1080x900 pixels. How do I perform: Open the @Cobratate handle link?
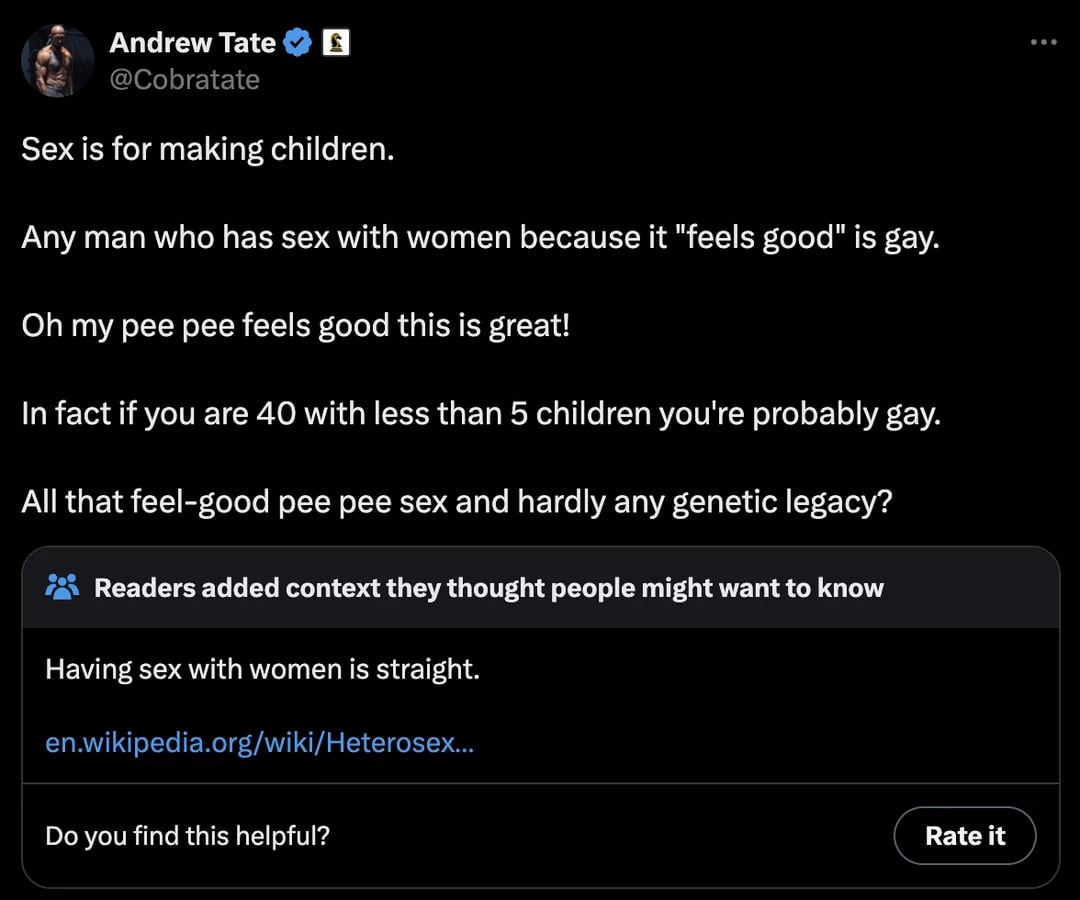pyautogui.click(x=184, y=79)
